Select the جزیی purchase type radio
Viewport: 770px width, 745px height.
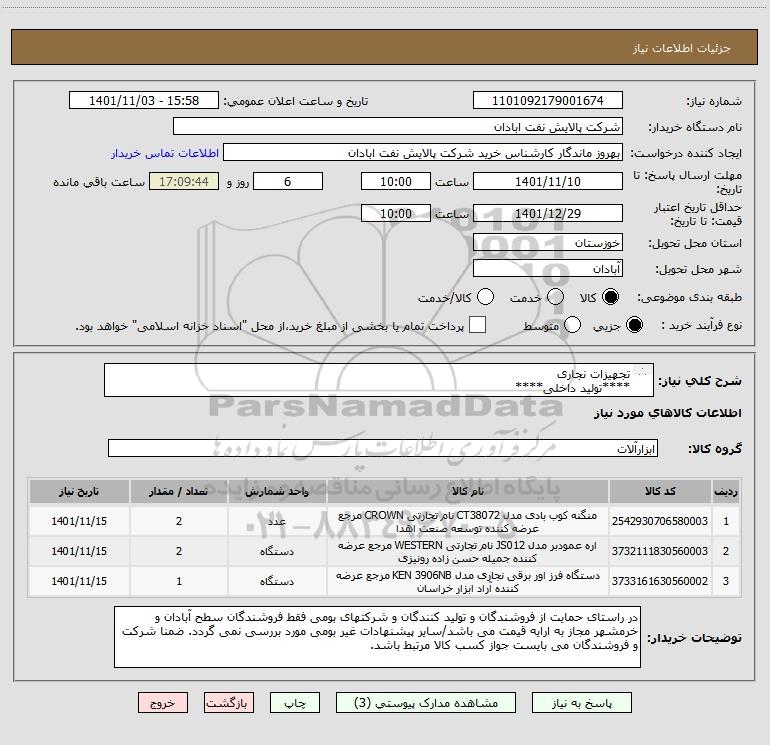coord(634,325)
